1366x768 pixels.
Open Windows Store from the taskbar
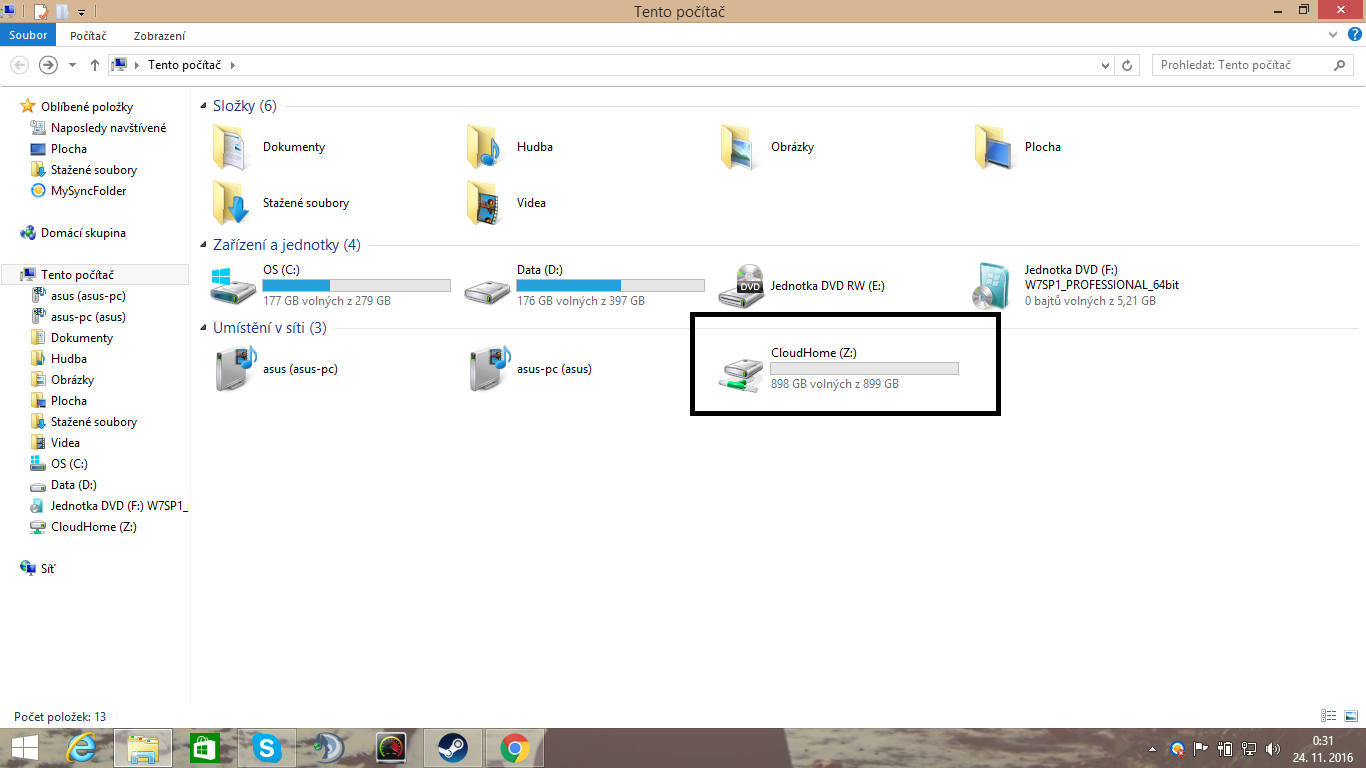point(205,748)
